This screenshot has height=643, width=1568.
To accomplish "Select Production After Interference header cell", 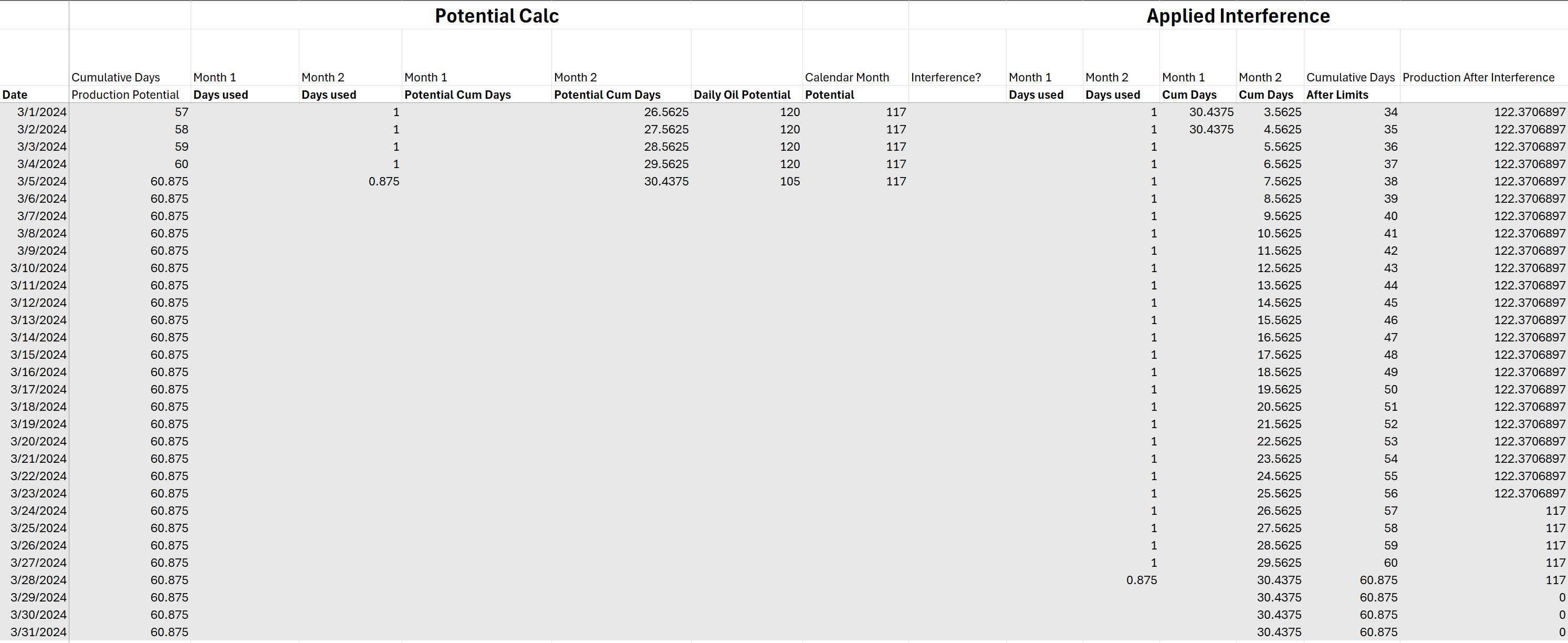I will click(1478, 77).
